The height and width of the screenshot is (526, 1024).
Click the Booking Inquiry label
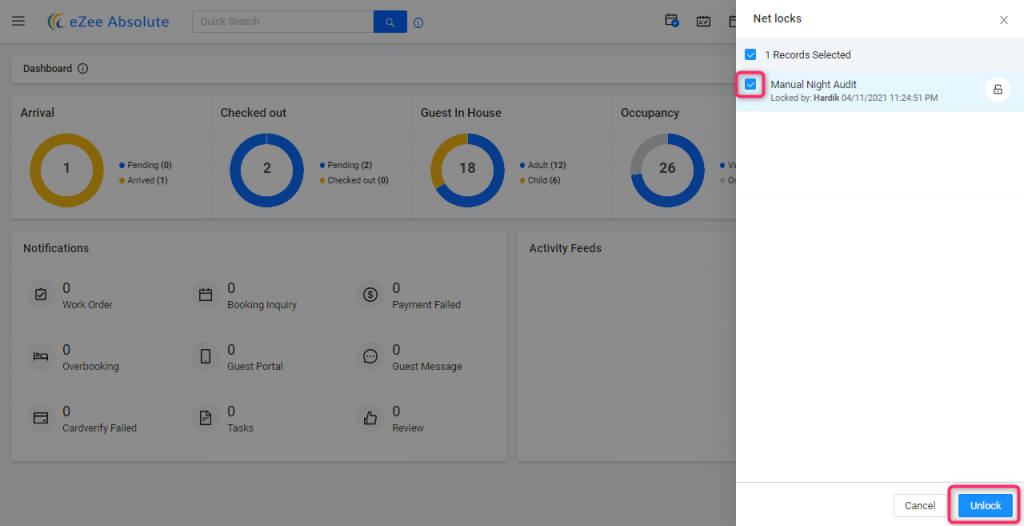pyautogui.click(x=262, y=304)
